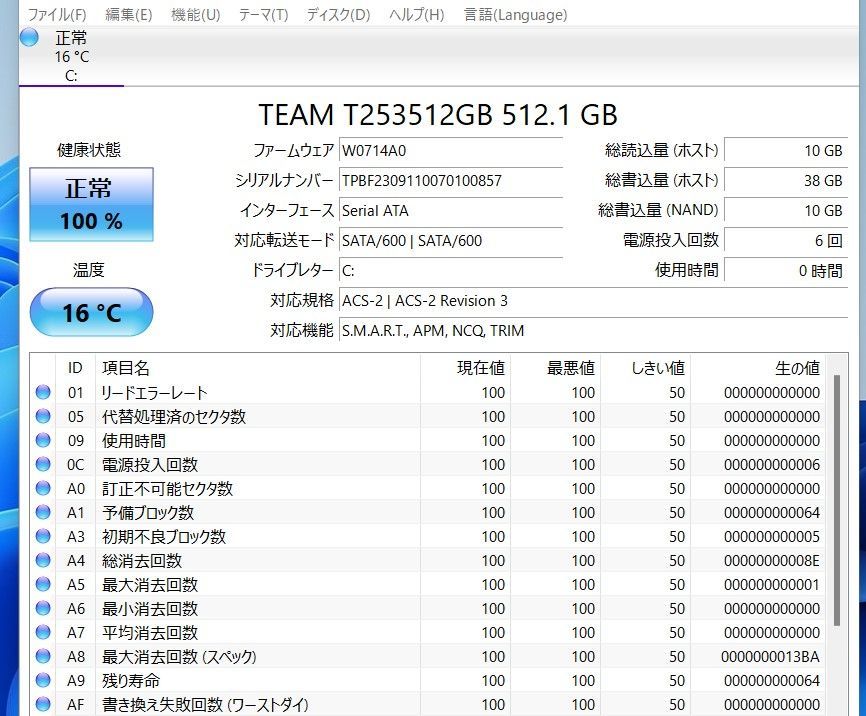This screenshot has width=866, height=716.
Task: Open the ディスク(D) menu
Action: (338, 14)
